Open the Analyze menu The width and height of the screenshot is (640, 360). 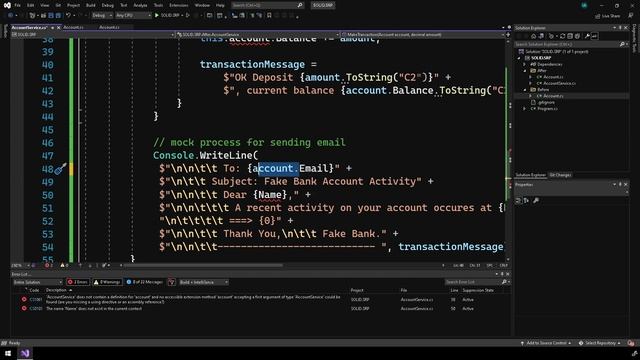click(x=140, y=5)
